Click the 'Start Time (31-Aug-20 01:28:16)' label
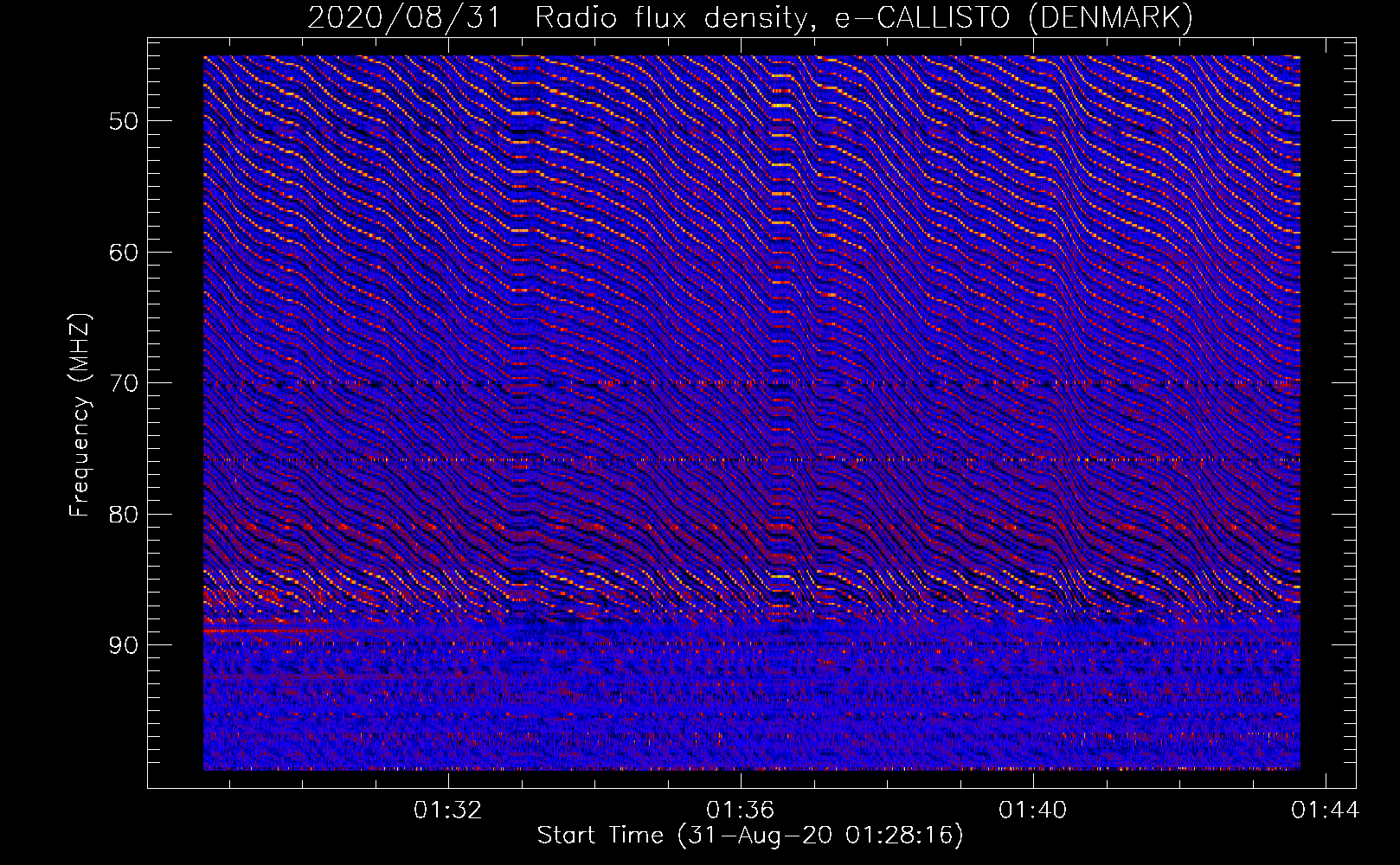Screen dimensions: 1400x865 750,836
